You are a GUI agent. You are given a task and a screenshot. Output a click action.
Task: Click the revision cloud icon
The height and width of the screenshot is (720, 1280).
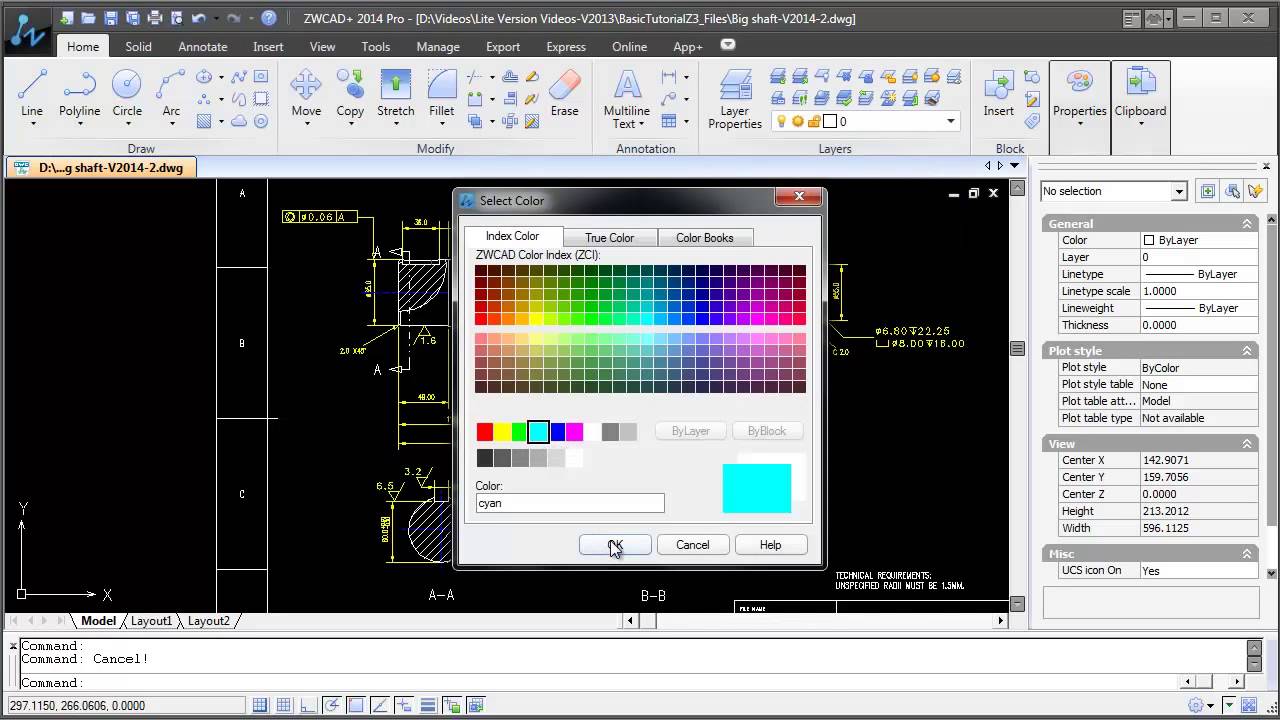click(239, 121)
